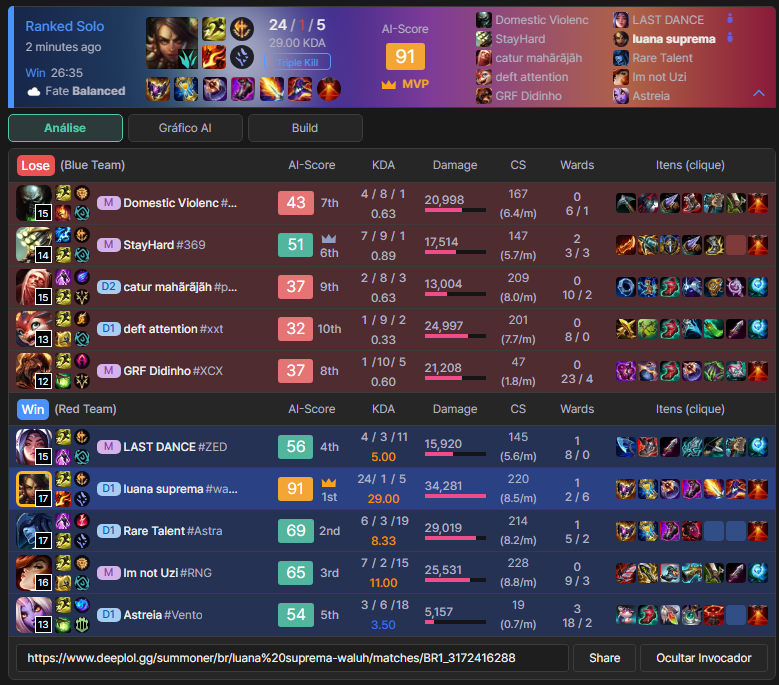Click the red Lose label for Blue Team
779x685 pixels.
tap(35, 165)
